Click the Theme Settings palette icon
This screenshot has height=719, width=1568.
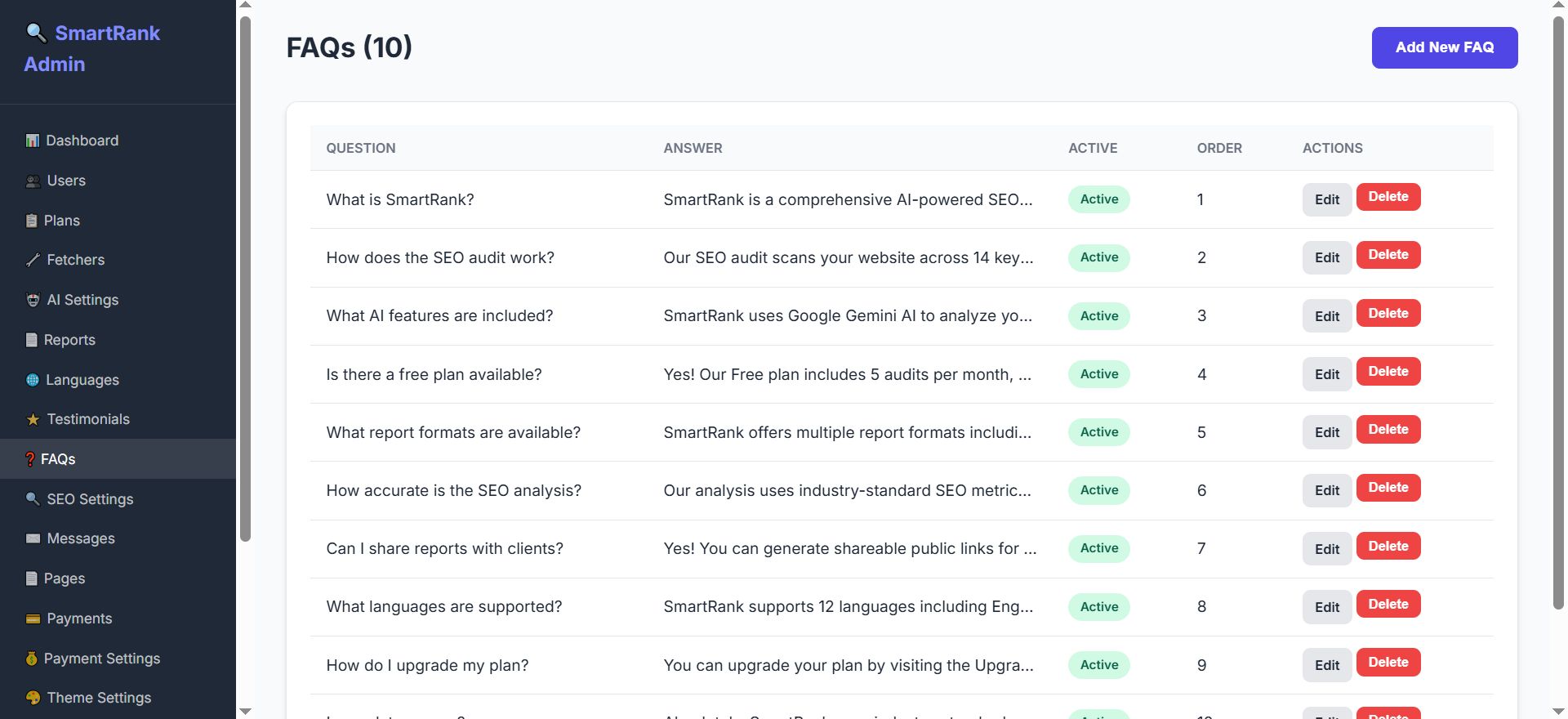33,698
